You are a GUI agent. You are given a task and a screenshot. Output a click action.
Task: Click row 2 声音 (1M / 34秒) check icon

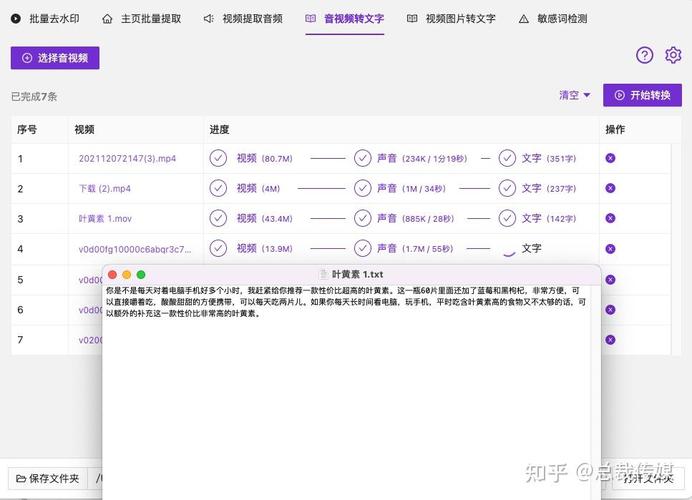point(363,188)
